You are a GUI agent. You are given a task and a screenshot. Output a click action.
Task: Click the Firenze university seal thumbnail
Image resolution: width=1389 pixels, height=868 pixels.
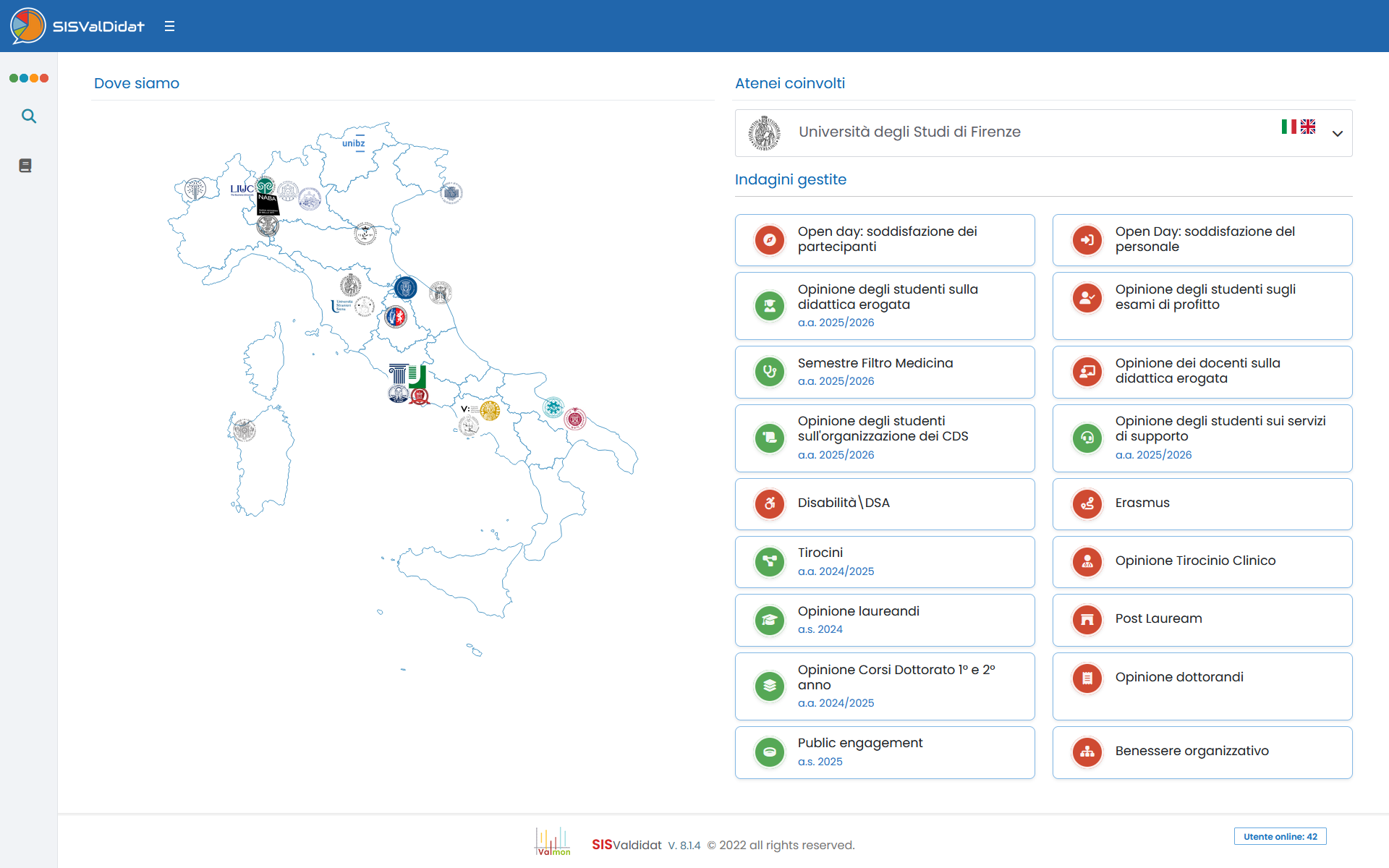764,133
